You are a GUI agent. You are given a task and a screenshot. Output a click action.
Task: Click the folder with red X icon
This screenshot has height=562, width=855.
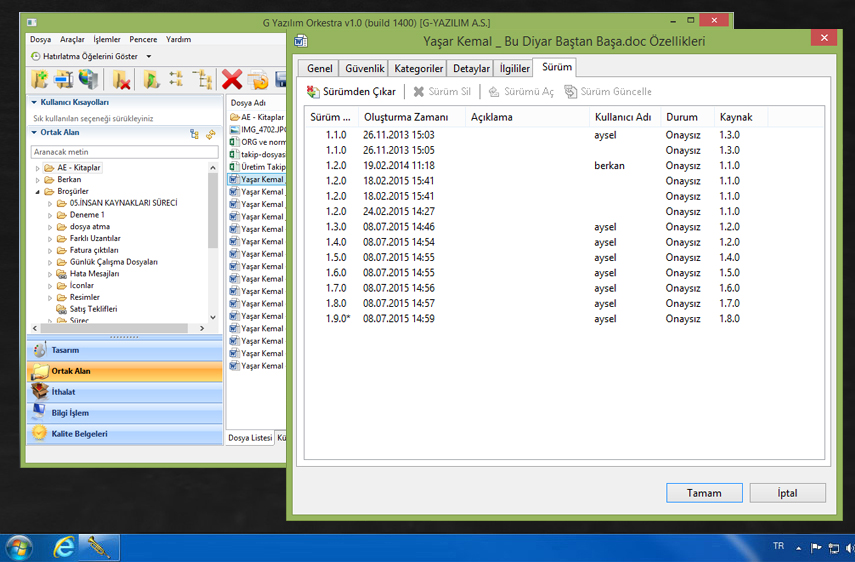[122, 80]
